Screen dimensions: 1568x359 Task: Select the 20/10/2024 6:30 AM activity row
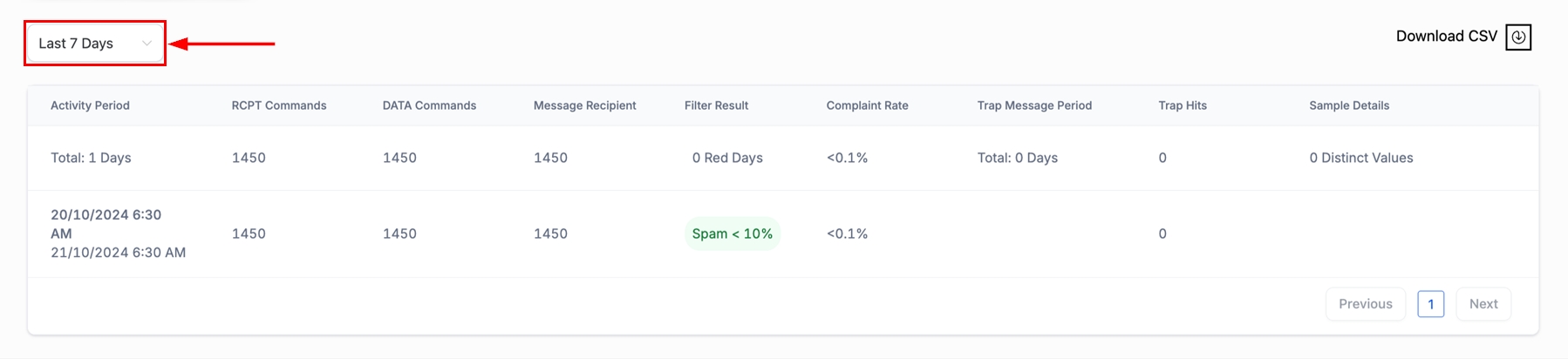(118, 234)
